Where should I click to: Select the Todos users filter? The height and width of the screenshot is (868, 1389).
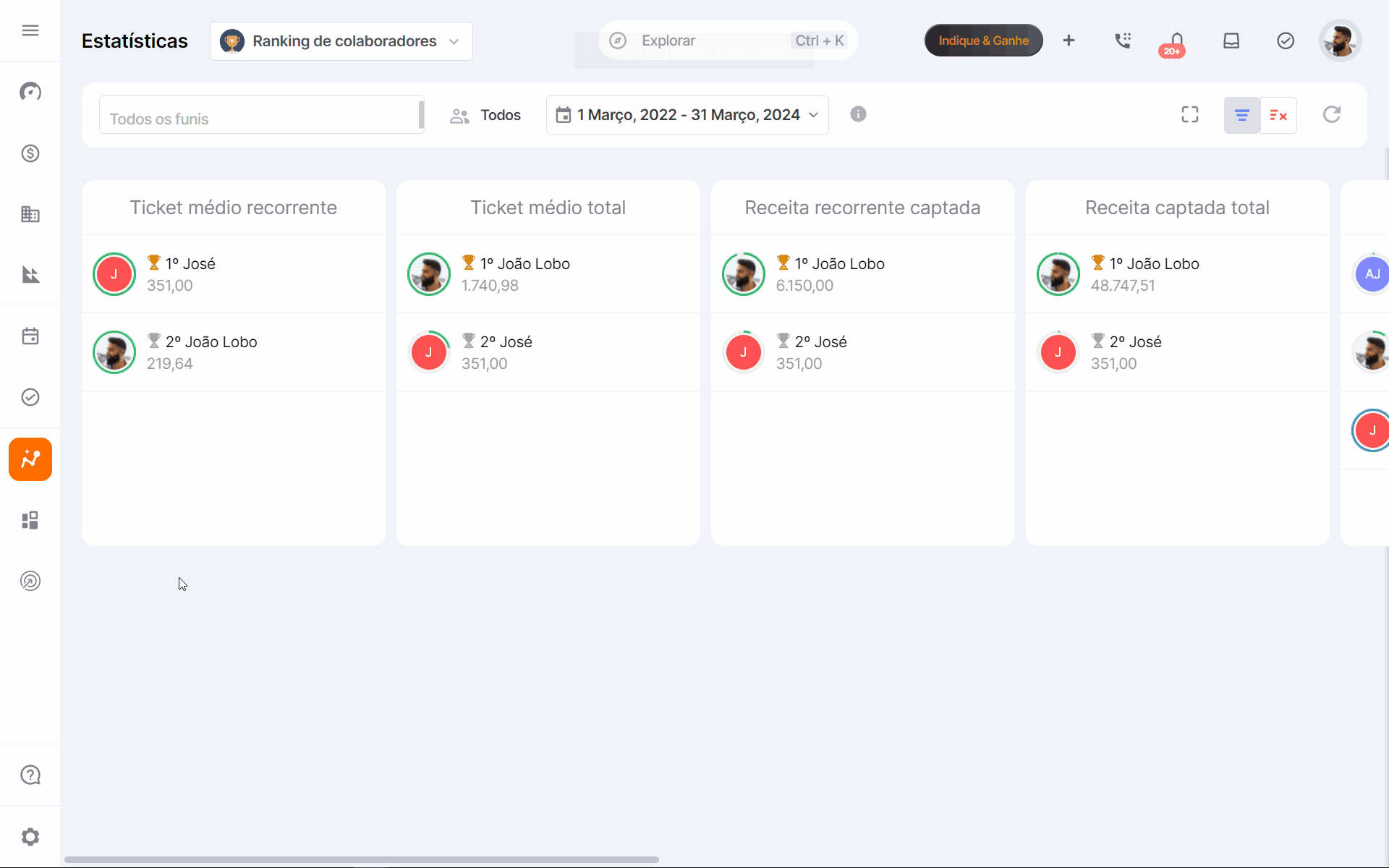coord(485,115)
